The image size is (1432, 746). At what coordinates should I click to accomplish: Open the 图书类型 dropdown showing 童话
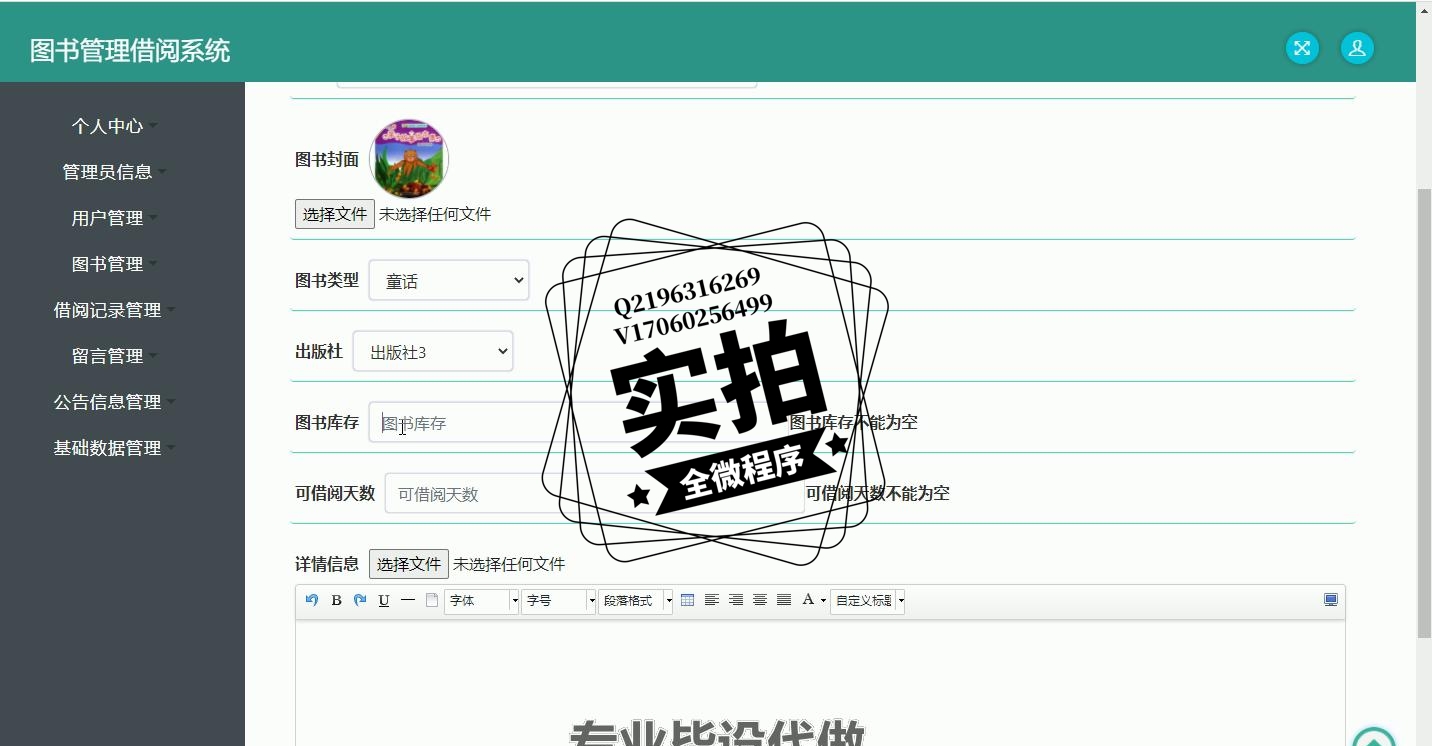coord(449,280)
